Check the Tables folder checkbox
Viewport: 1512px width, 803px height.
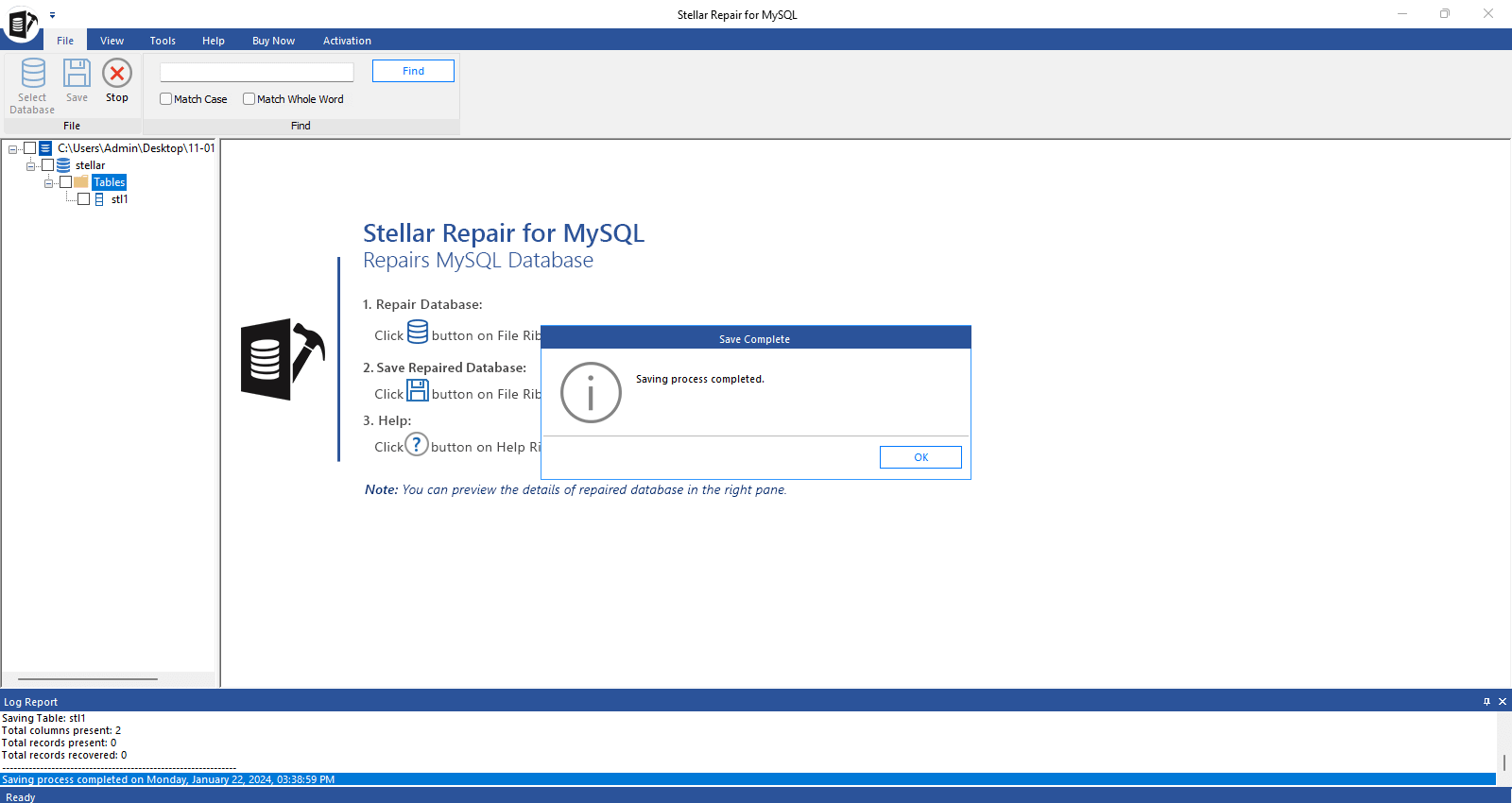(66, 182)
